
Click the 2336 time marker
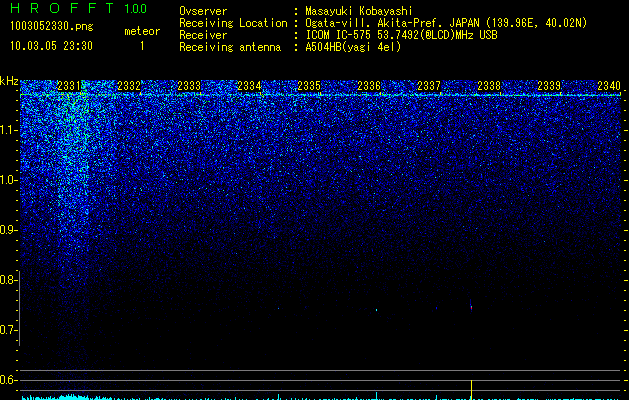pos(369,85)
